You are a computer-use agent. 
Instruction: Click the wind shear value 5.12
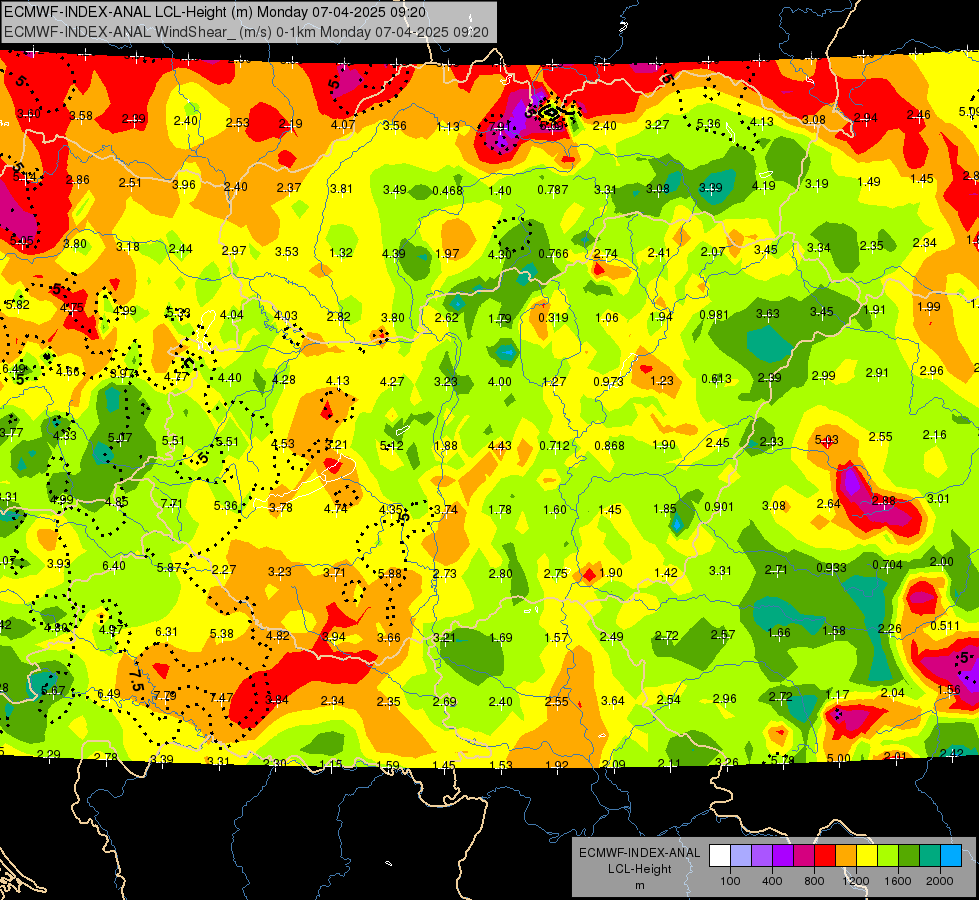391,445
